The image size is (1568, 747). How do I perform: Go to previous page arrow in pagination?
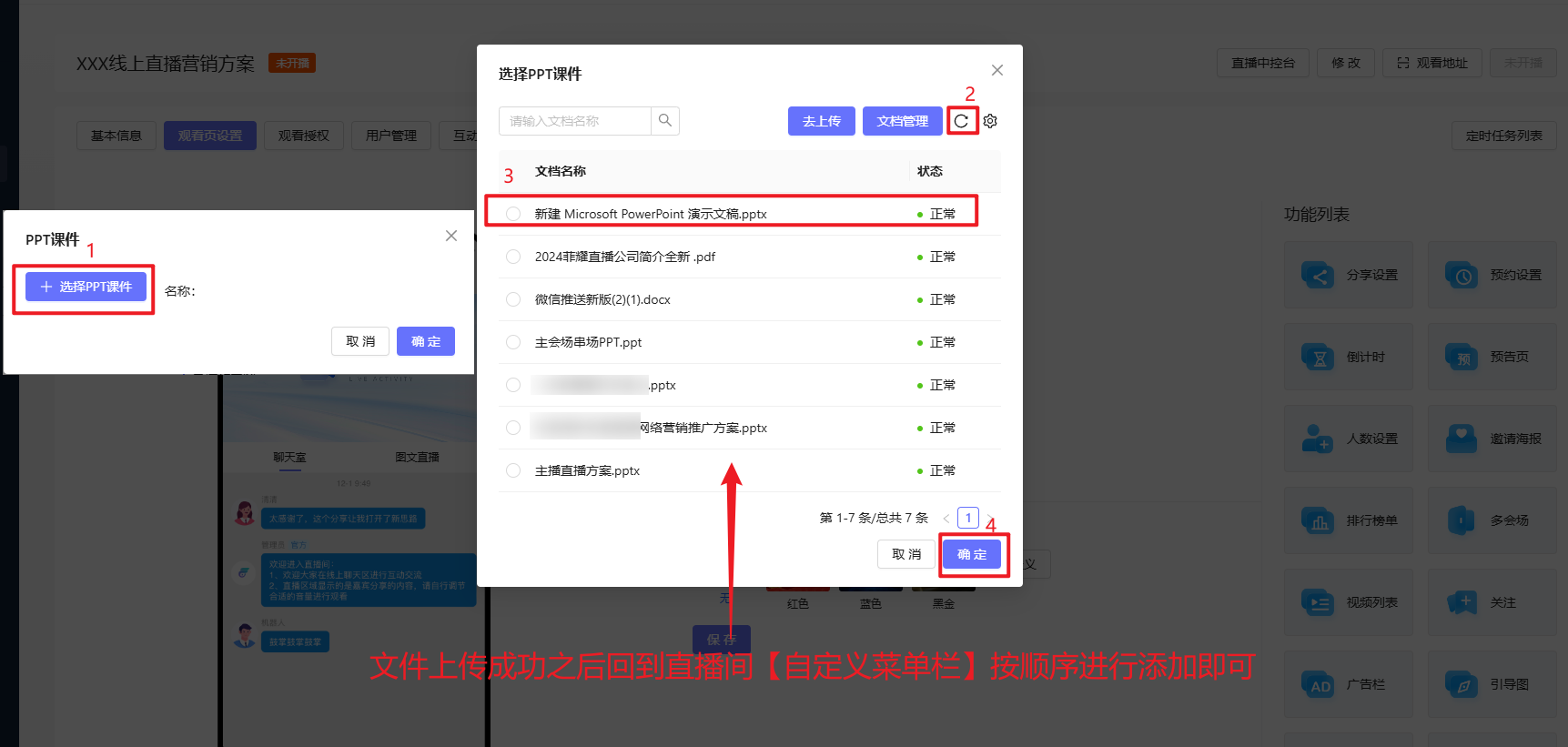(946, 519)
